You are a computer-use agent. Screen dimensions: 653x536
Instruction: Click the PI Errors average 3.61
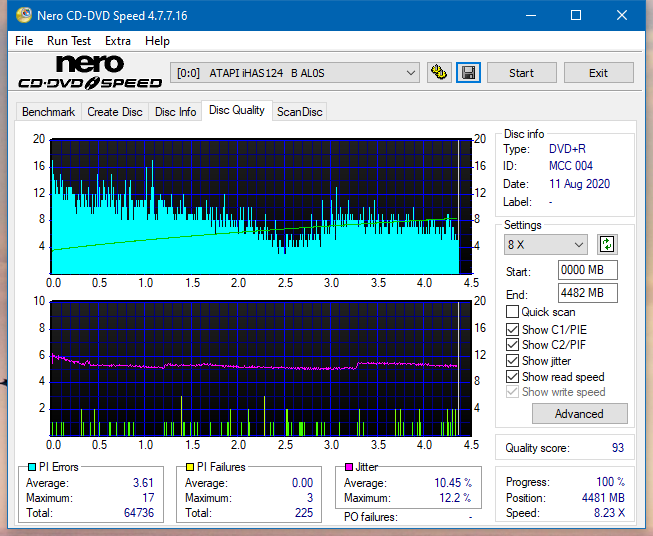143,483
